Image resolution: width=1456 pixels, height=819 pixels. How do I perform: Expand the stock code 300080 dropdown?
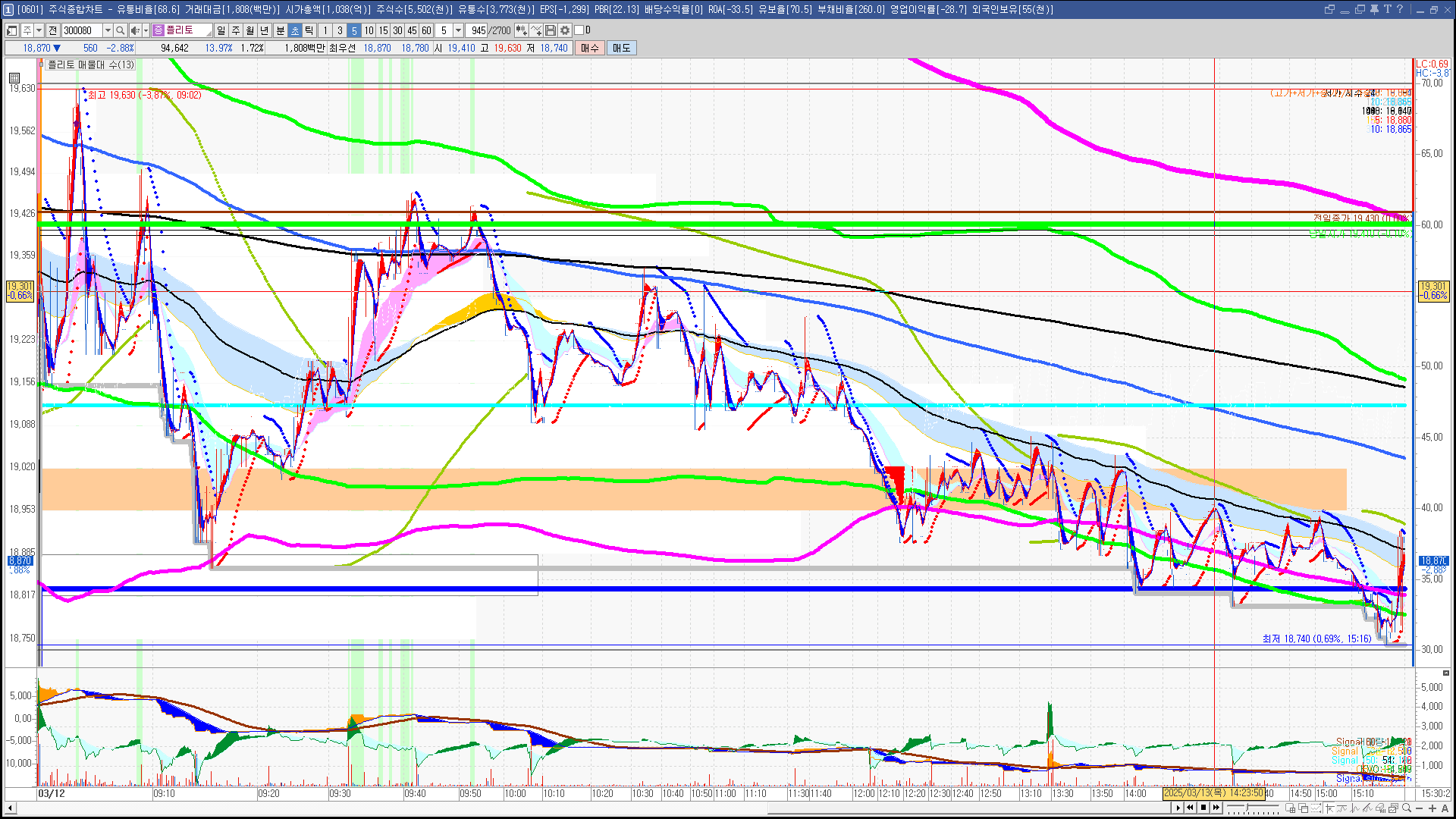pyautogui.click(x=108, y=30)
